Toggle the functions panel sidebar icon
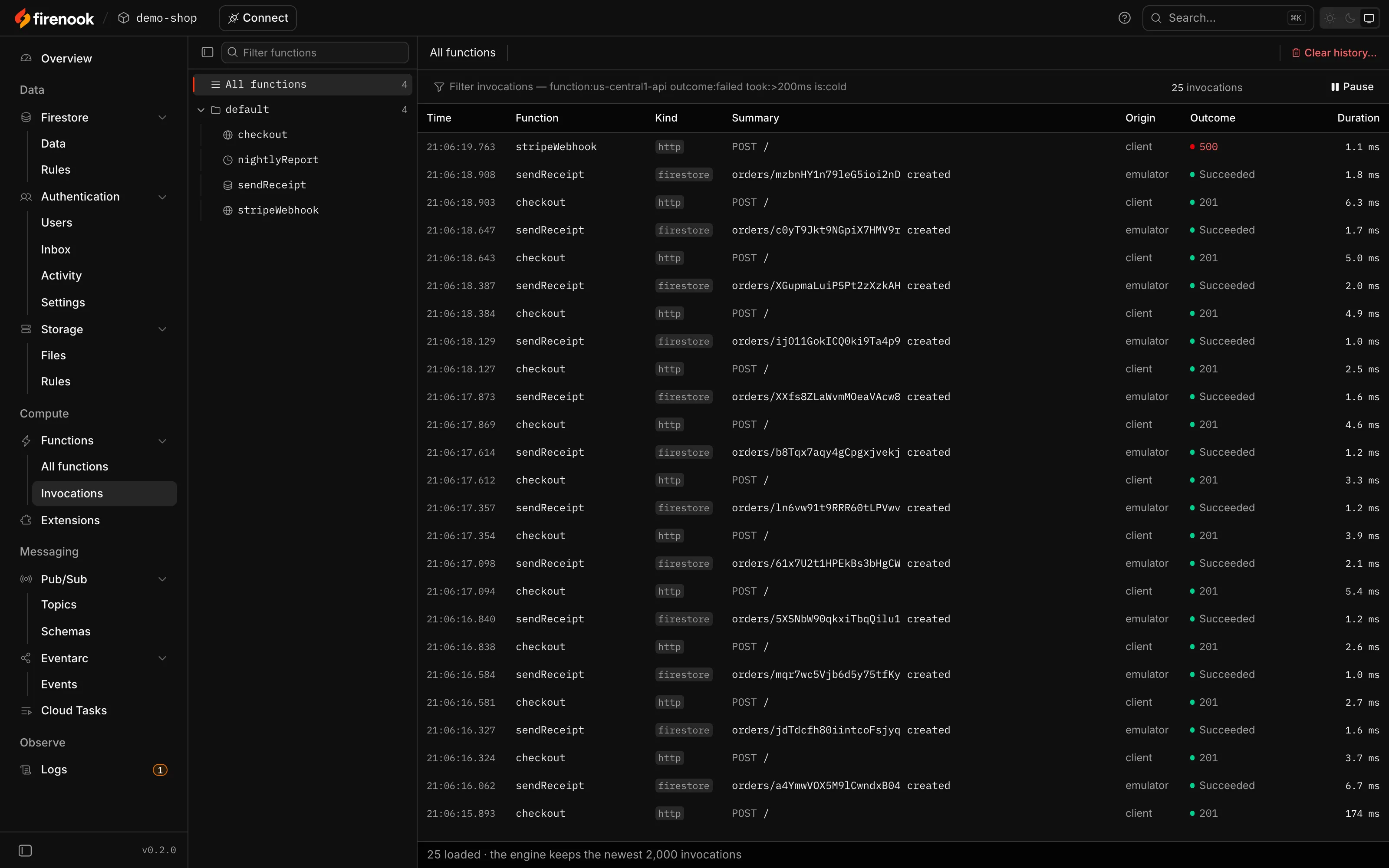Screen dimensions: 1389x868 point(207,52)
